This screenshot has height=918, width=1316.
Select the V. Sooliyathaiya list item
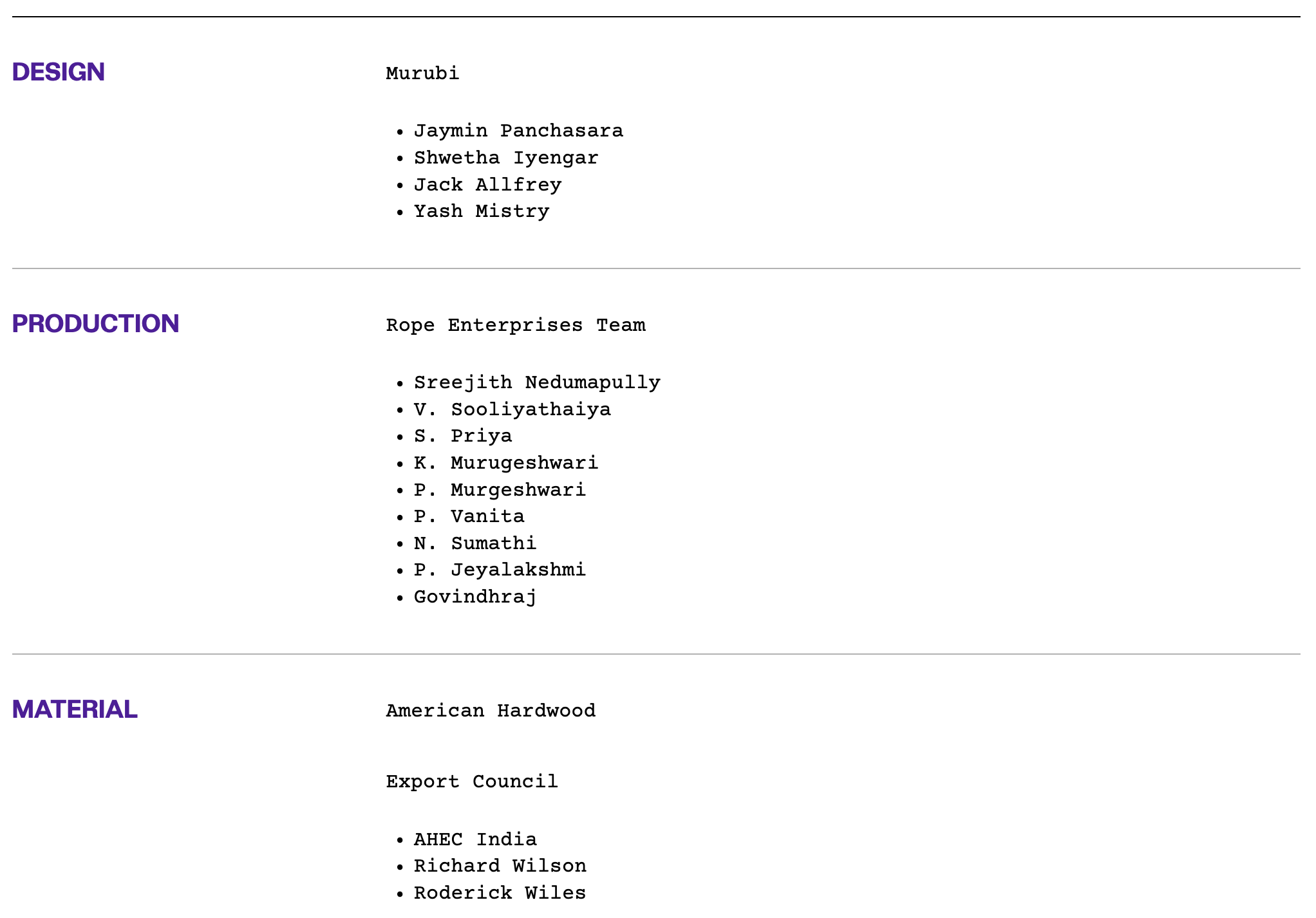click(x=512, y=409)
